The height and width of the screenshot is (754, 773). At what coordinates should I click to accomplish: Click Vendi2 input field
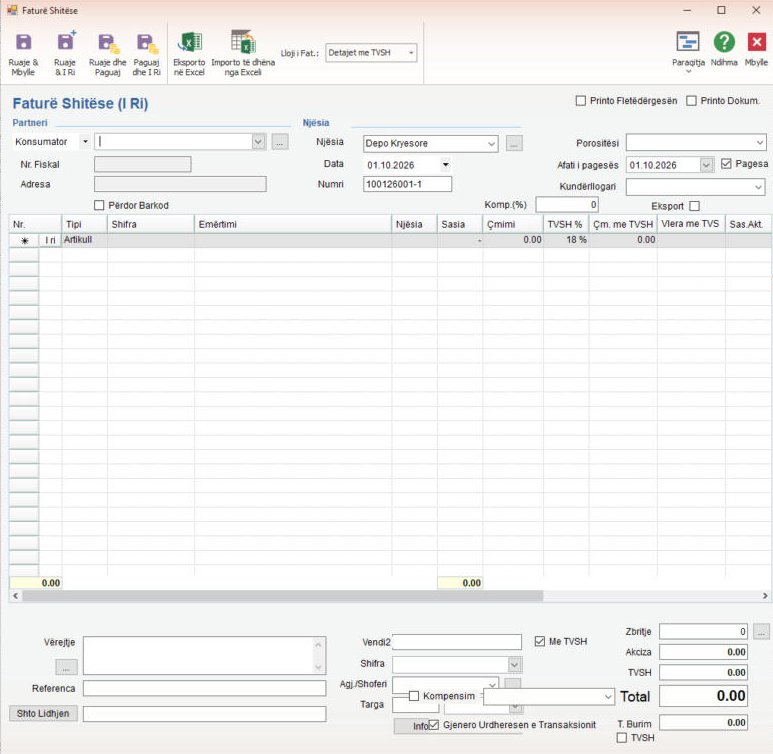[457, 642]
